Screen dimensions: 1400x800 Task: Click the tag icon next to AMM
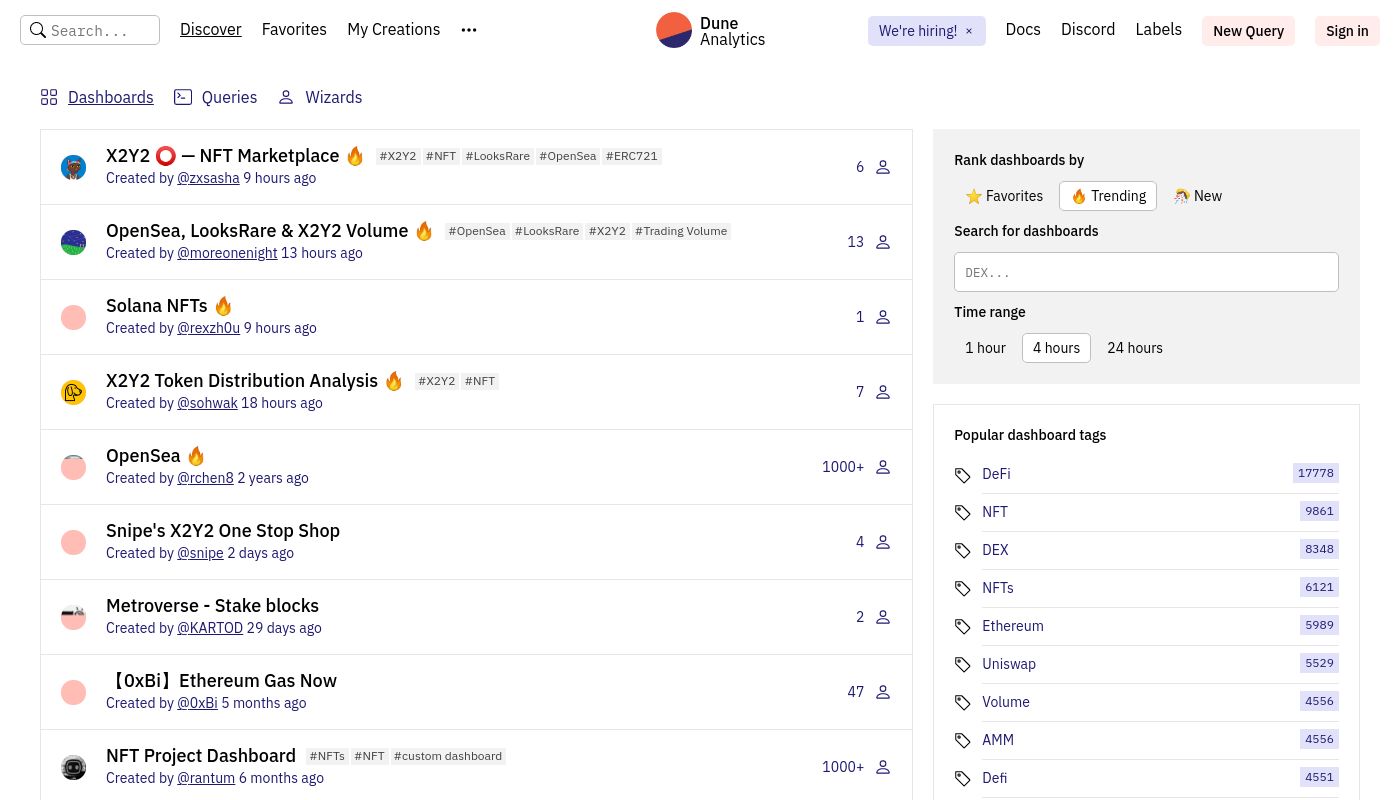963,741
